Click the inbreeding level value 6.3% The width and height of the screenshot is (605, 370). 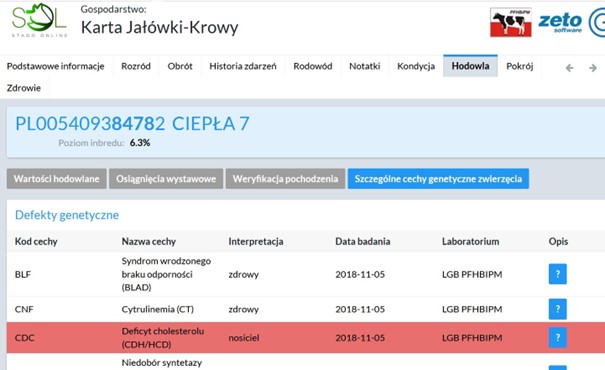coord(140,143)
